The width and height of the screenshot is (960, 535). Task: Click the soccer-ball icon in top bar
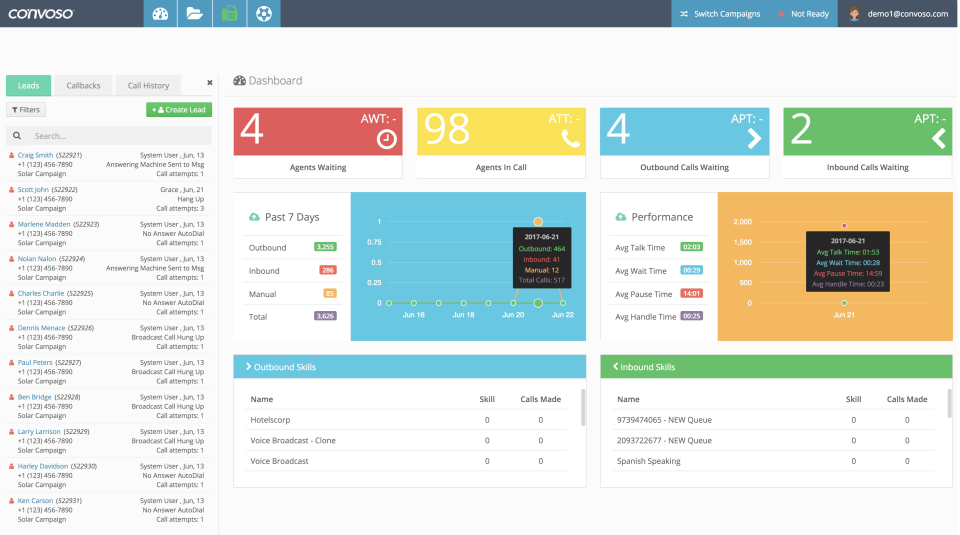[x=264, y=13]
